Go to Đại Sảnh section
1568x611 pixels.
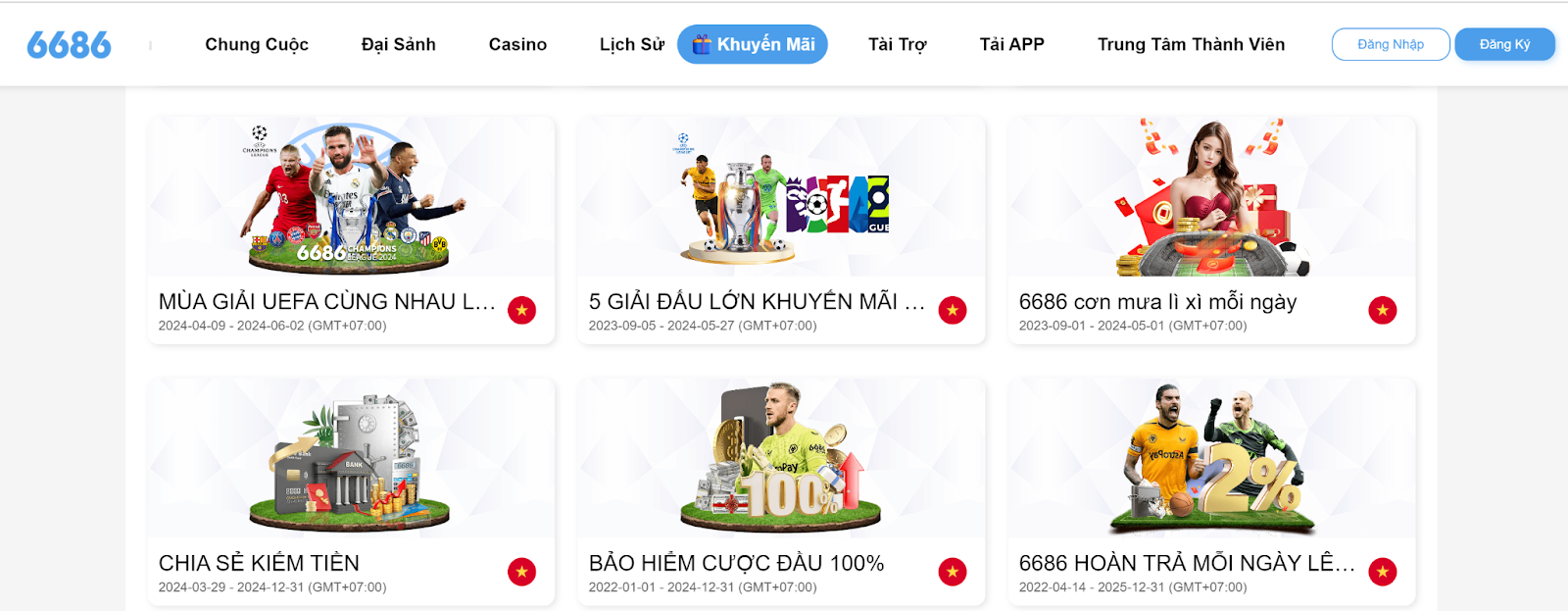[398, 44]
